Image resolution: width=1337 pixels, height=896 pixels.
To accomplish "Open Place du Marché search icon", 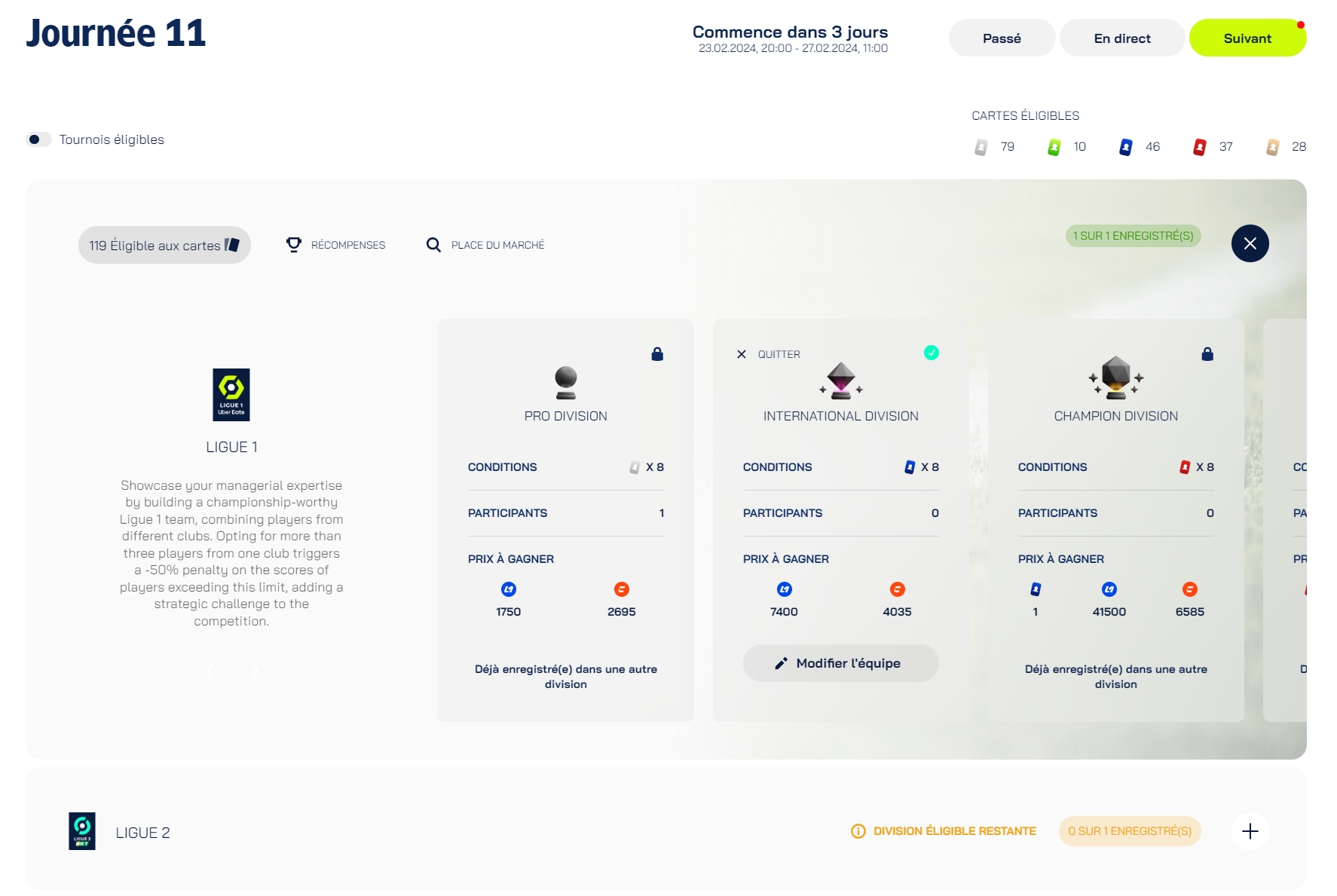I will pos(433,245).
